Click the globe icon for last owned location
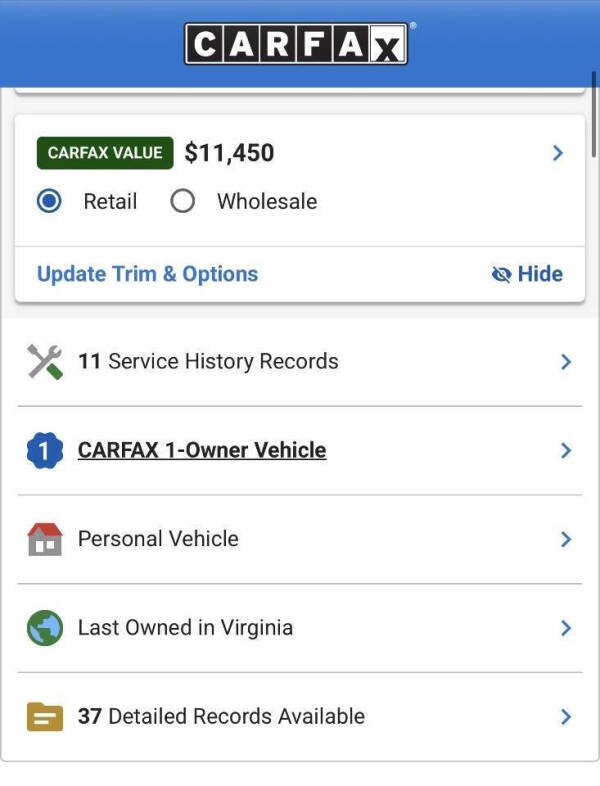The image size is (600, 786). (45, 628)
